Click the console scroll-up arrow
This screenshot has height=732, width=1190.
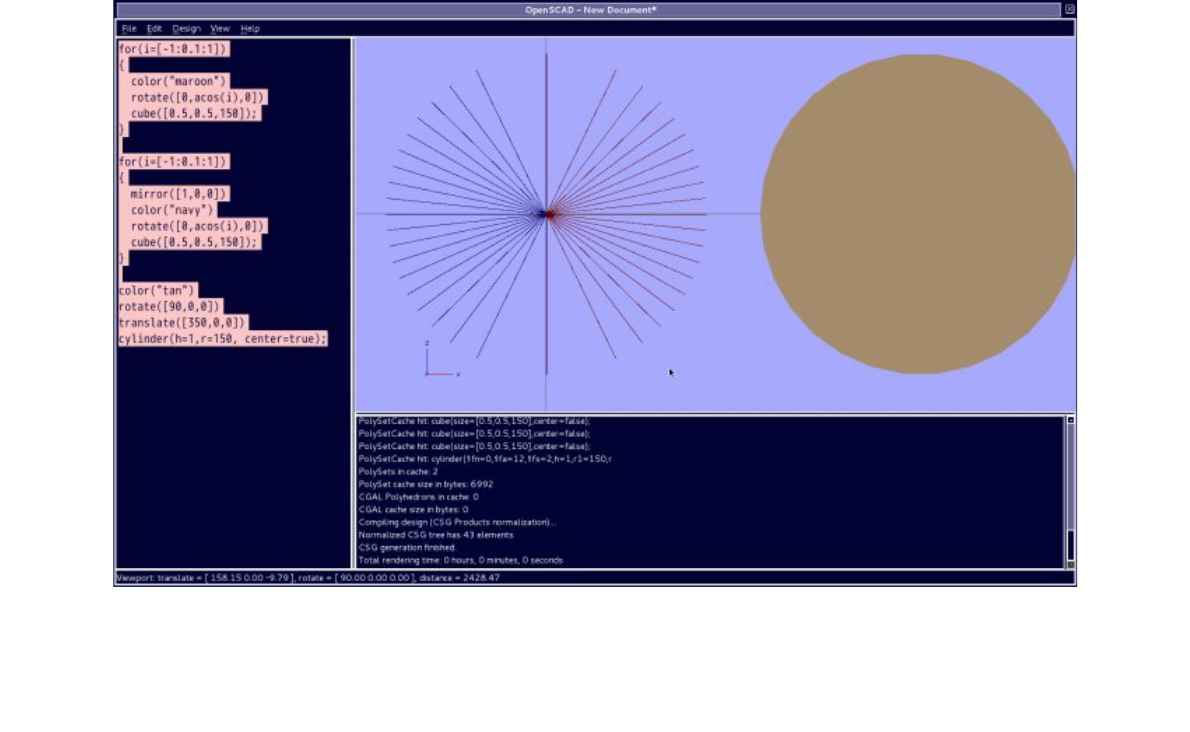tap(1071, 419)
